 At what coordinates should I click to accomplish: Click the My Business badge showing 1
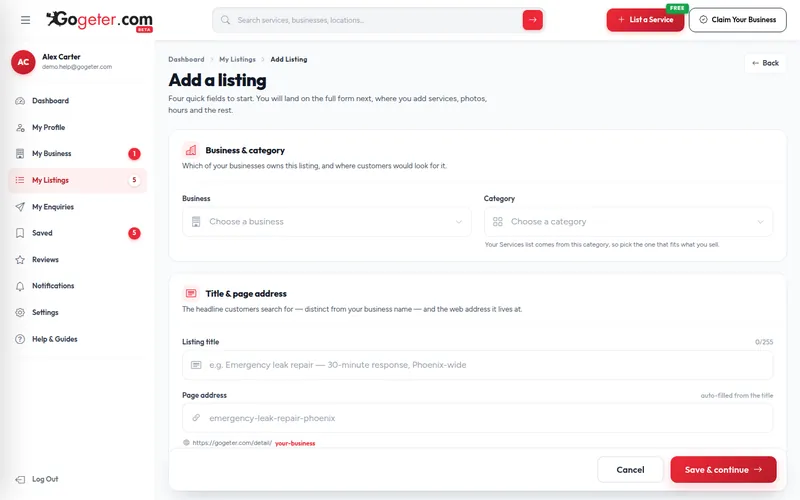click(134, 154)
